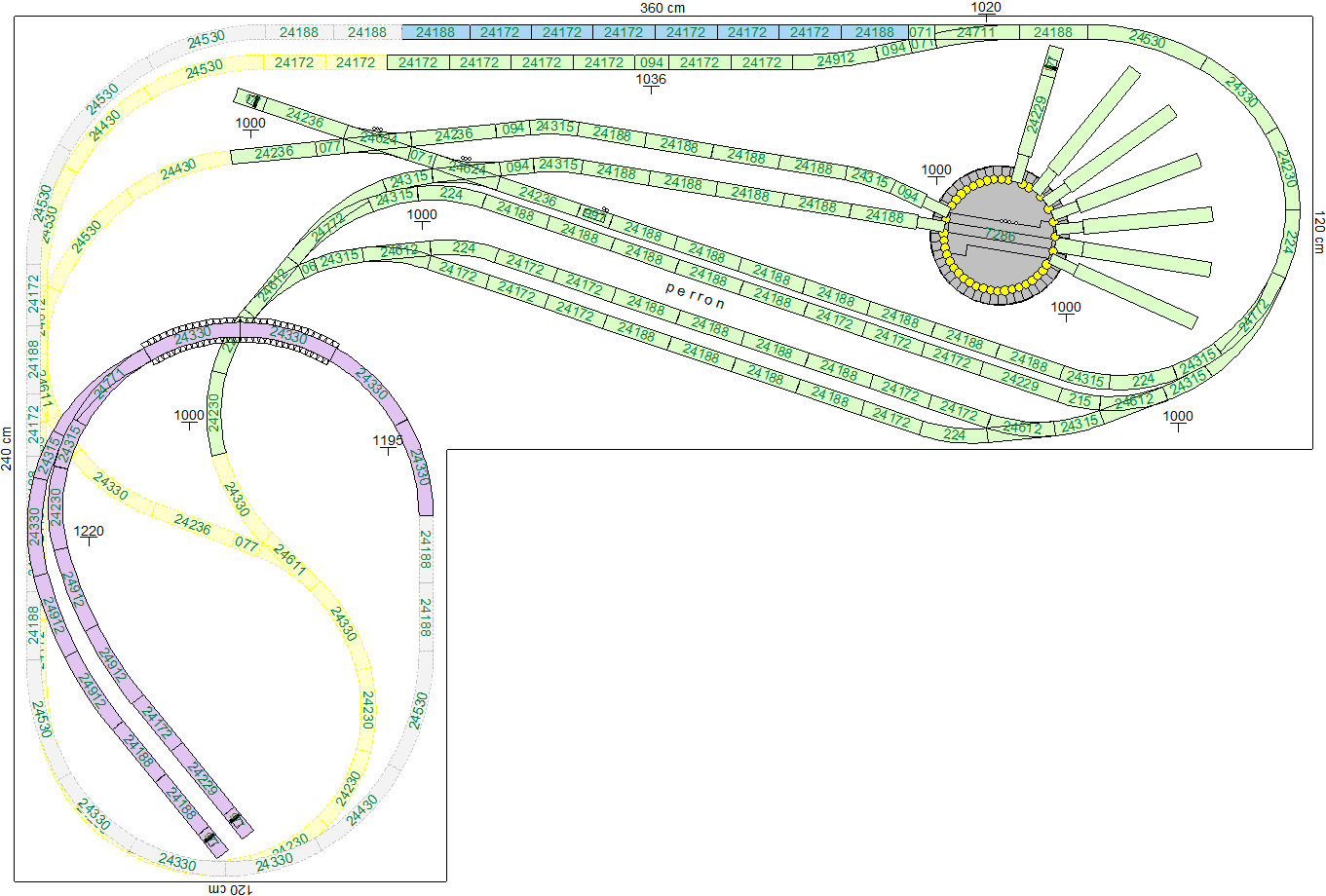Select the purple 24172 straight track

pyautogui.click(x=157, y=721)
